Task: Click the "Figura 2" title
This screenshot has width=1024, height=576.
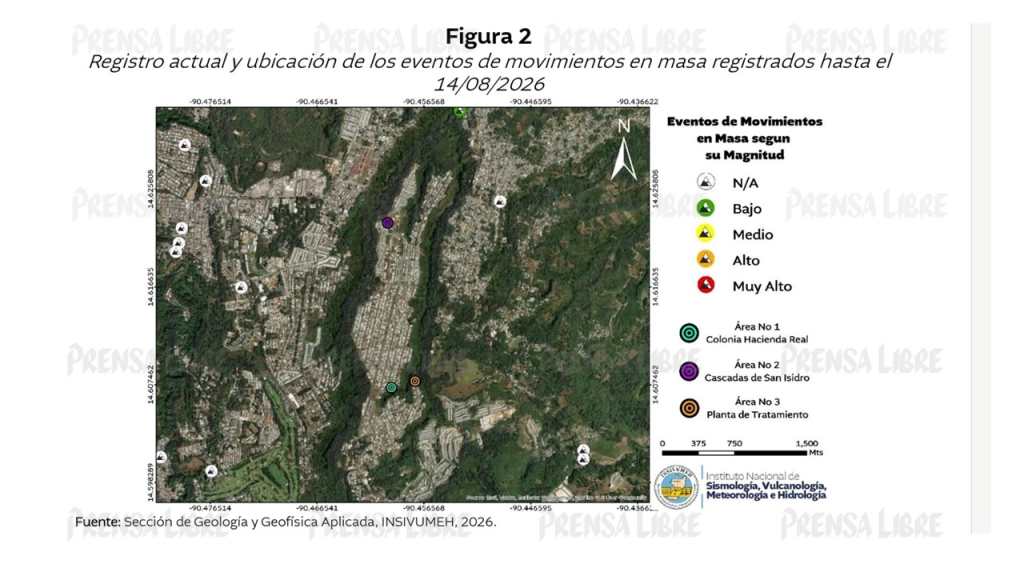Action: pos(488,37)
